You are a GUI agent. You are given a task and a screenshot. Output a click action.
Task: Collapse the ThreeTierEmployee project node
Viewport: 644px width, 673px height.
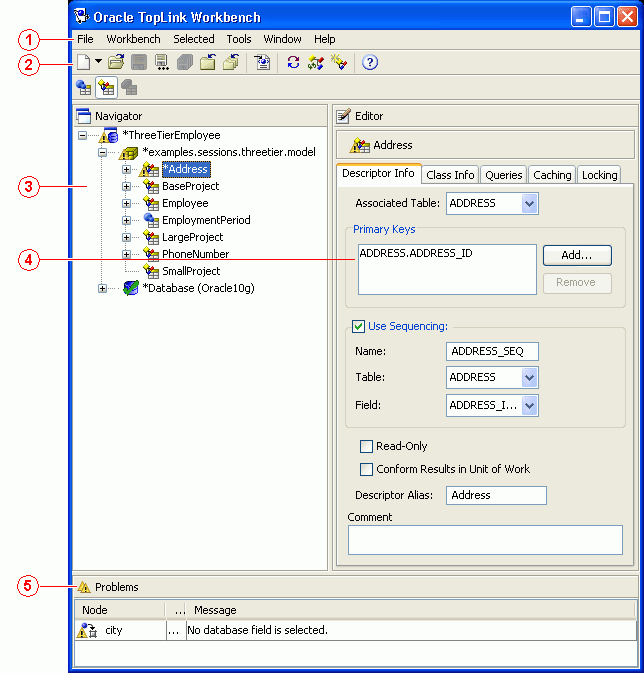[x=82, y=136]
